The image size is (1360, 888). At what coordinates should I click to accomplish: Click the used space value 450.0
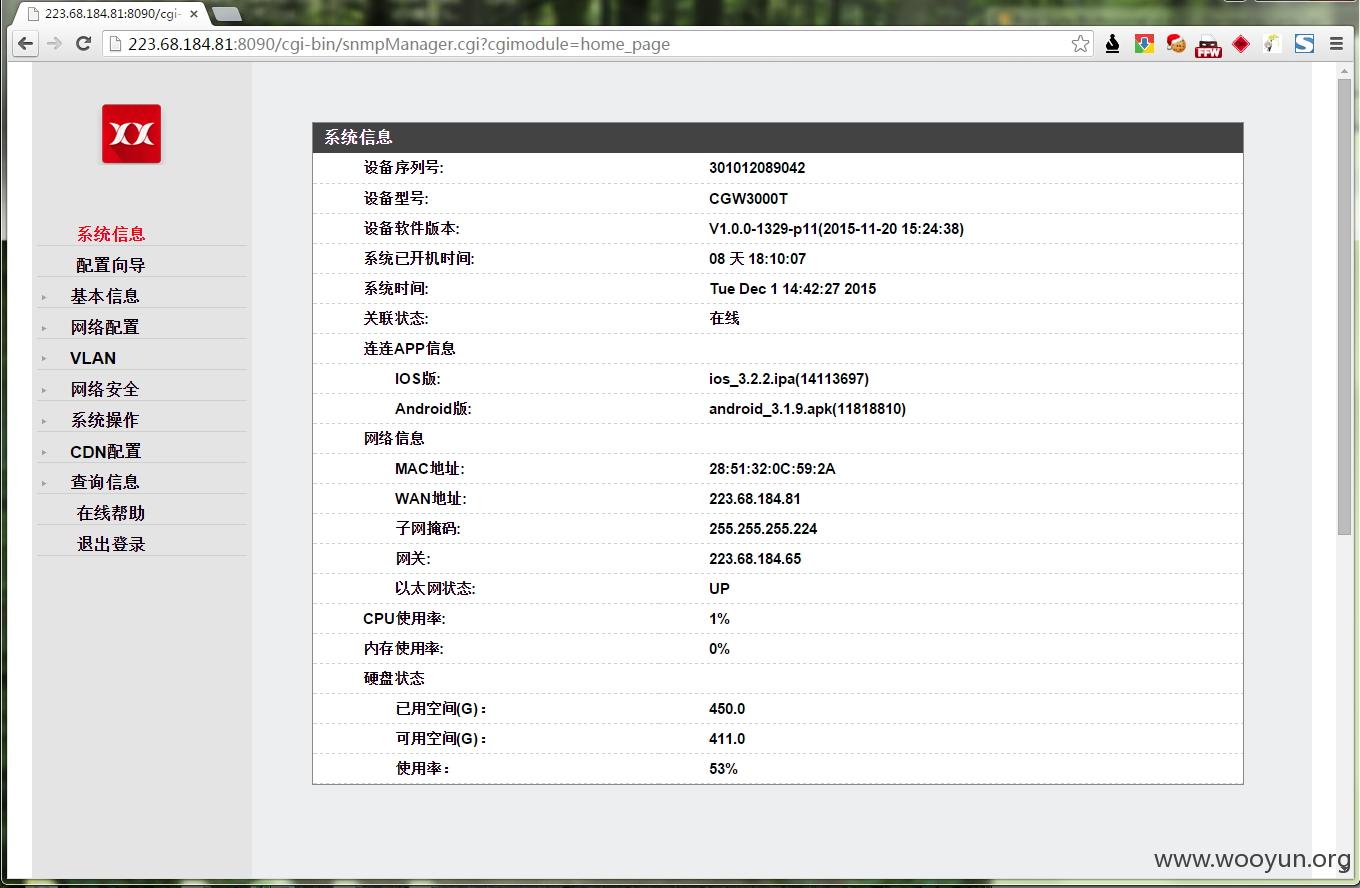pos(727,708)
